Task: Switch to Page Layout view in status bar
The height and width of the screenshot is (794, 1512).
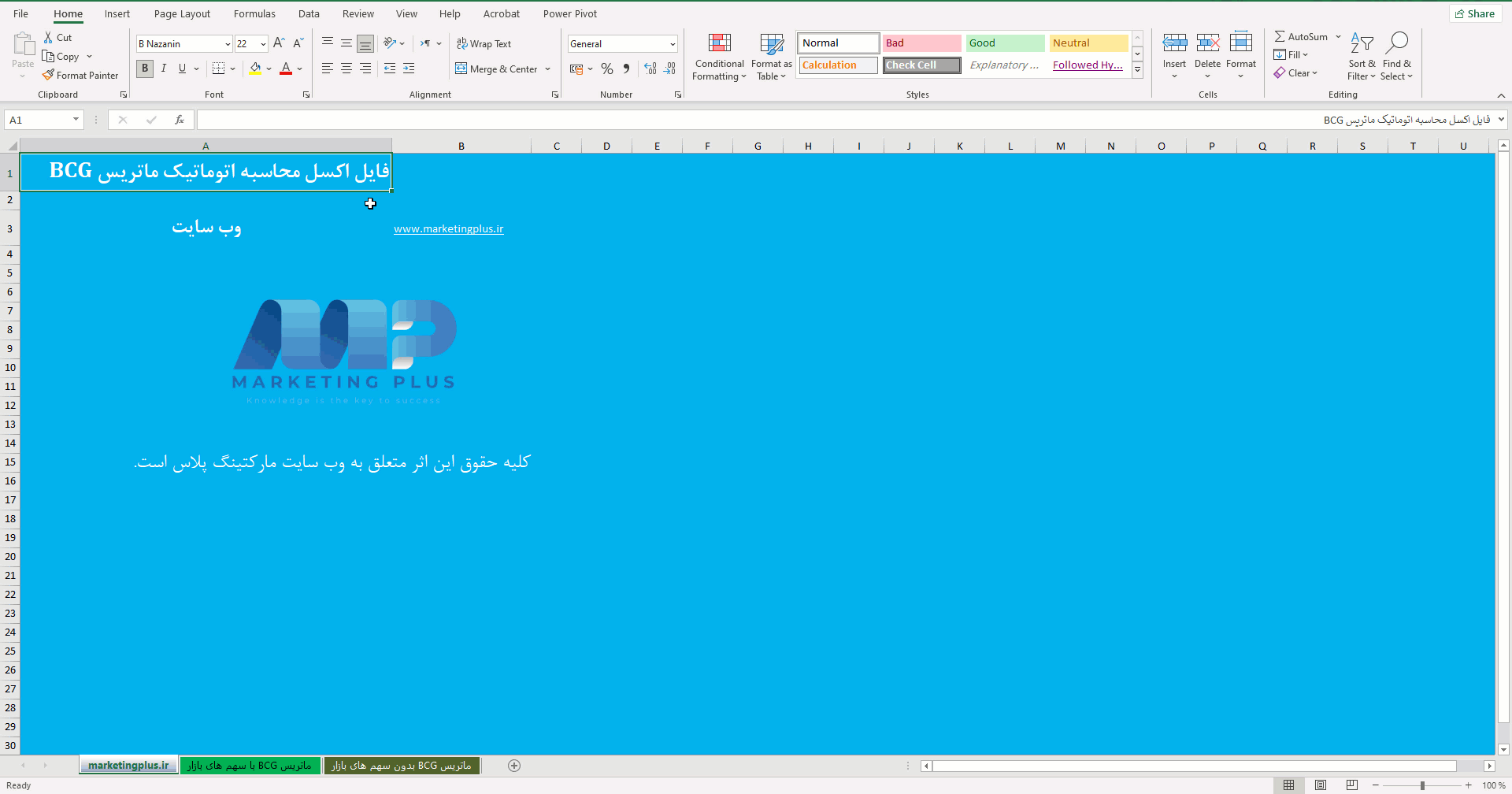Action: tap(1320, 785)
